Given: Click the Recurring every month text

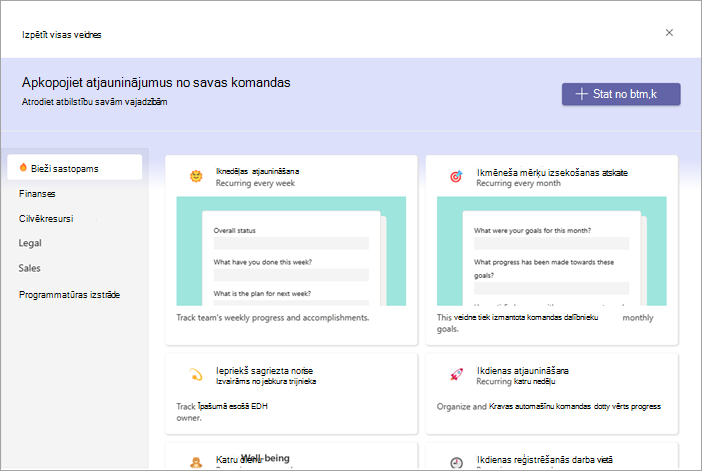Looking at the screenshot, I should tap(518, 183).
